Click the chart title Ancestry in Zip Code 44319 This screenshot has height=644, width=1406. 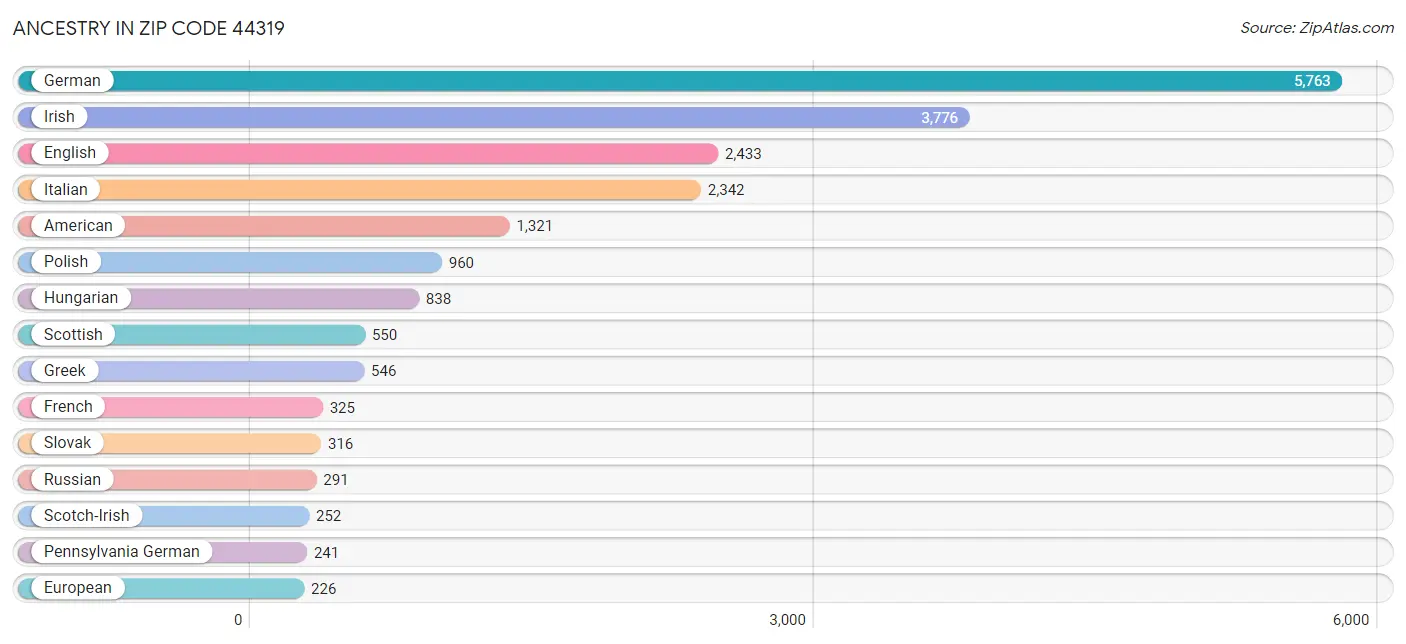[149, 28]
